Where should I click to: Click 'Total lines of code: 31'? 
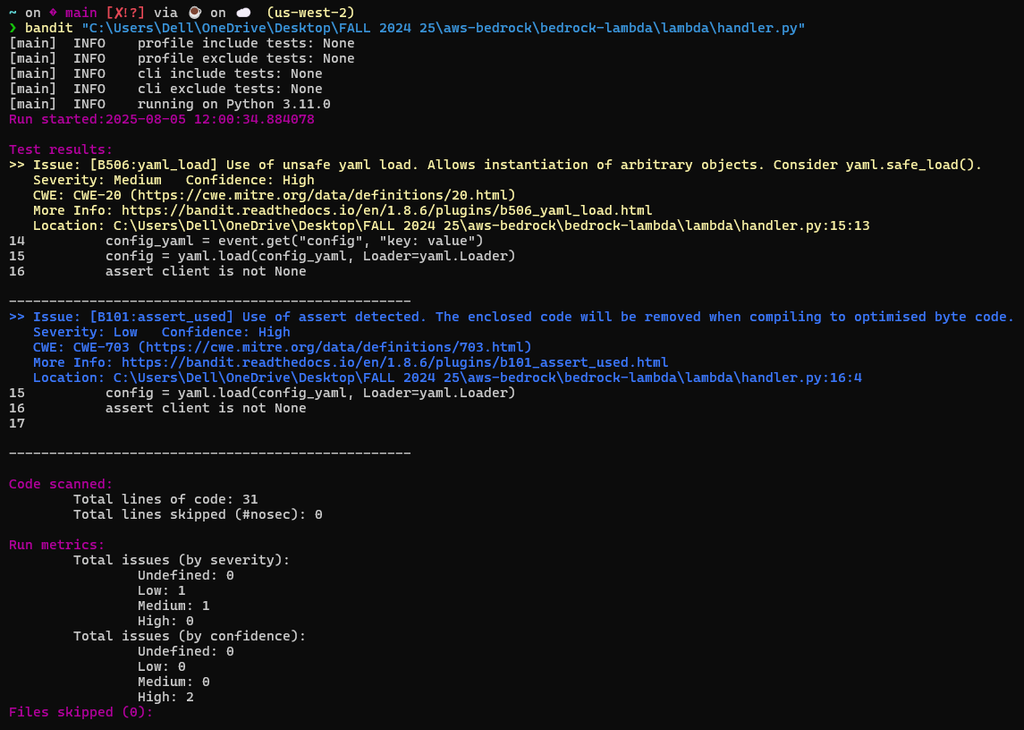pos(165,500)
